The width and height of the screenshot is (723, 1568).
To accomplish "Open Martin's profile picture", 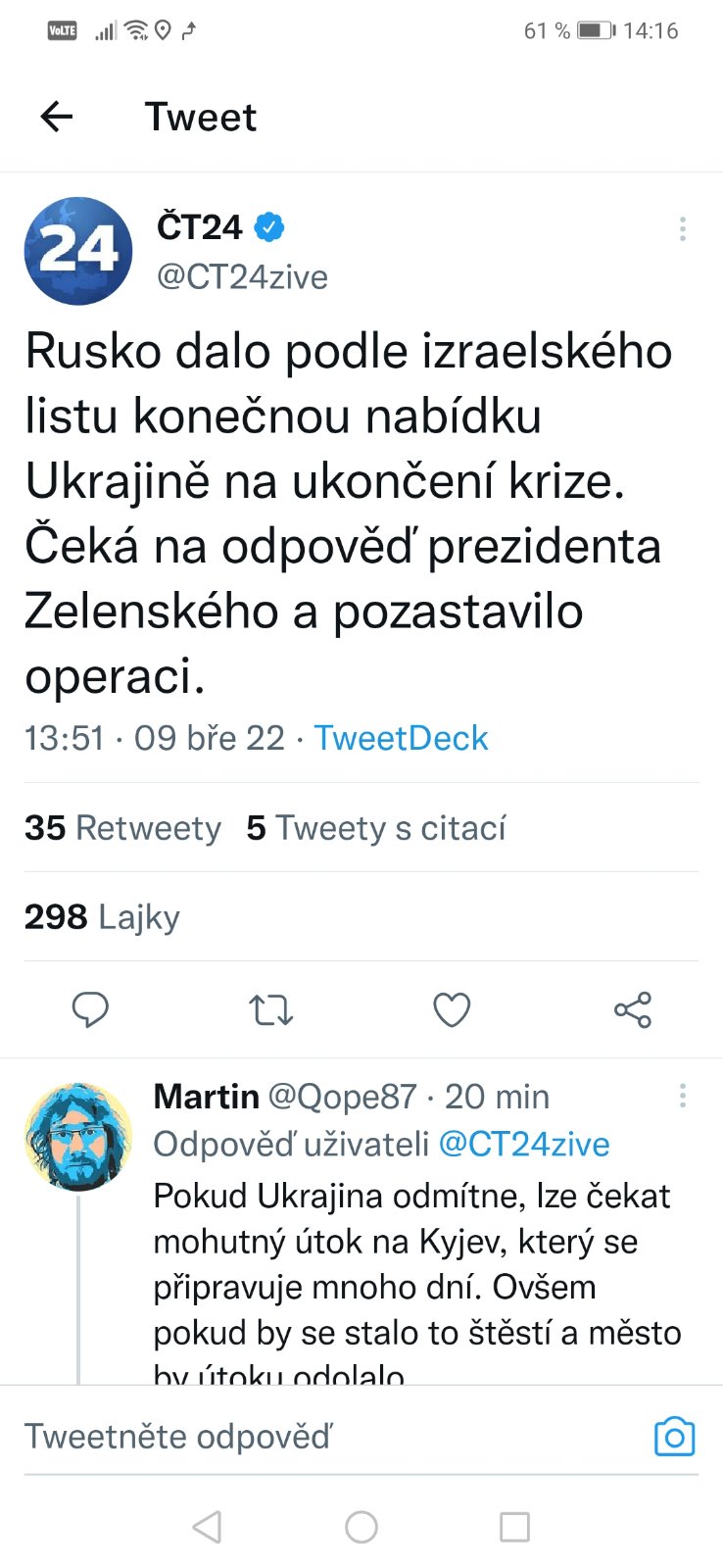I will [78, 1137].
